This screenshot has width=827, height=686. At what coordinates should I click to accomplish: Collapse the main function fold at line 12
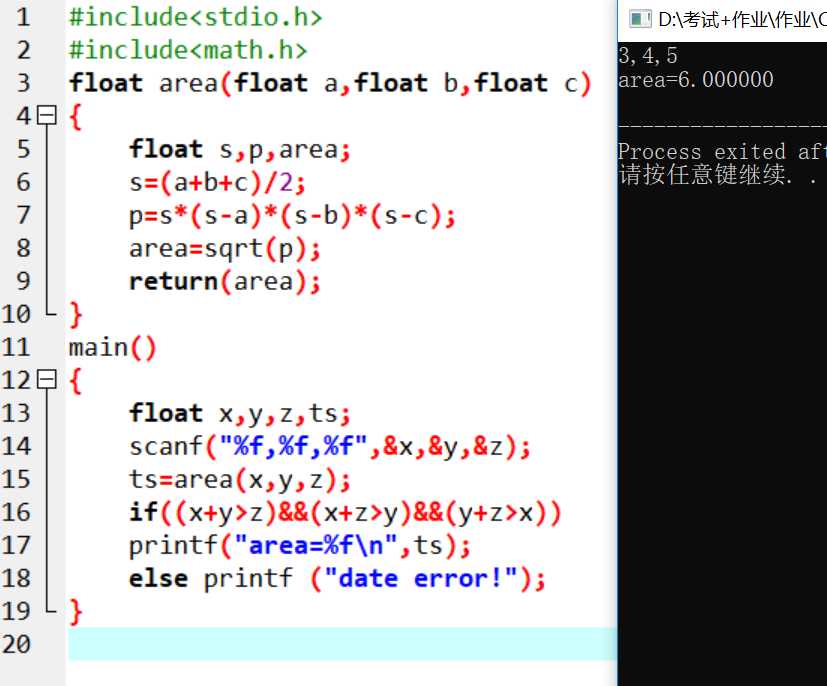tap(47, 379)
